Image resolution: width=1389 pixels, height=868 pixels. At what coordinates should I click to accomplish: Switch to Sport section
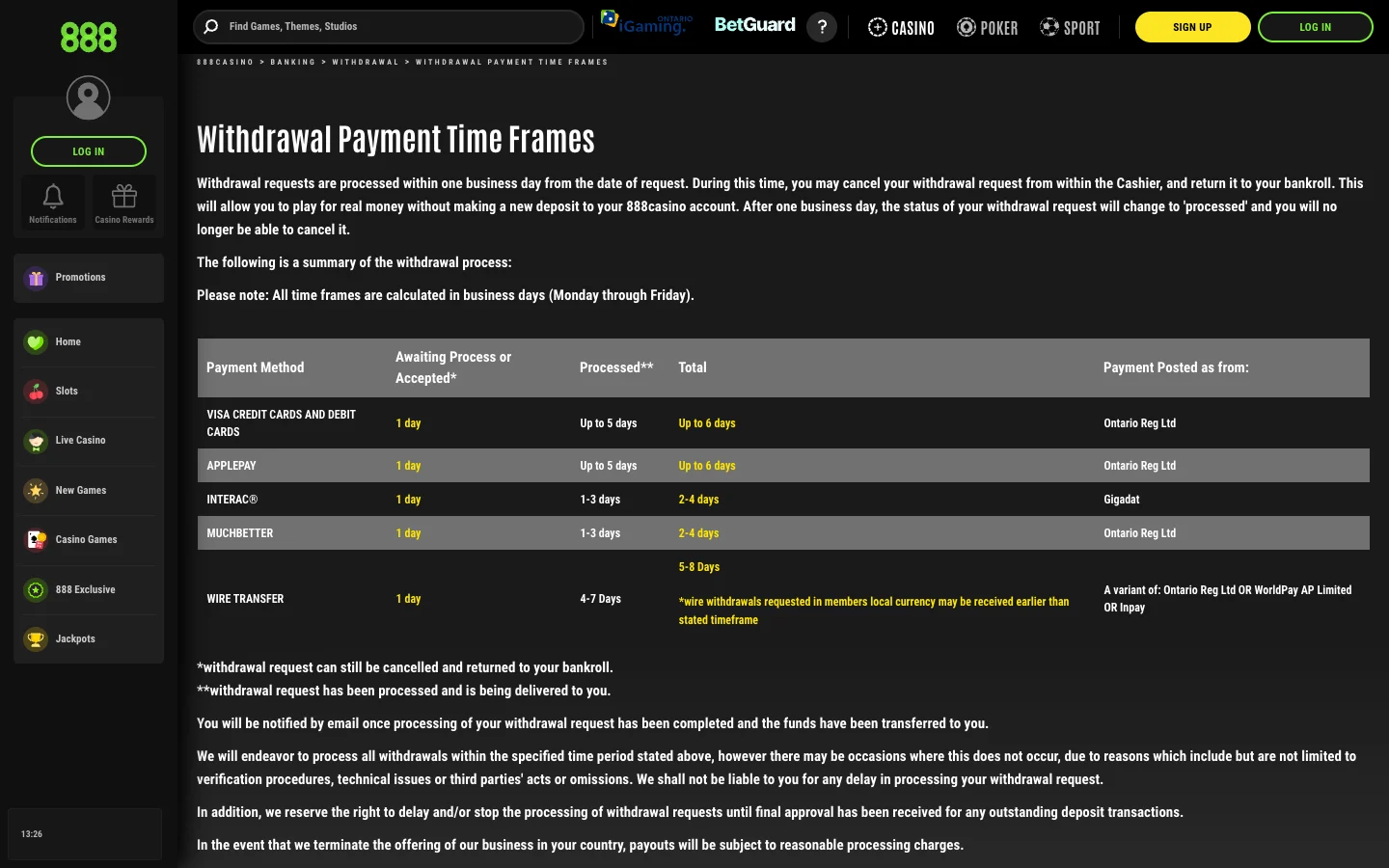[1070, 28]
